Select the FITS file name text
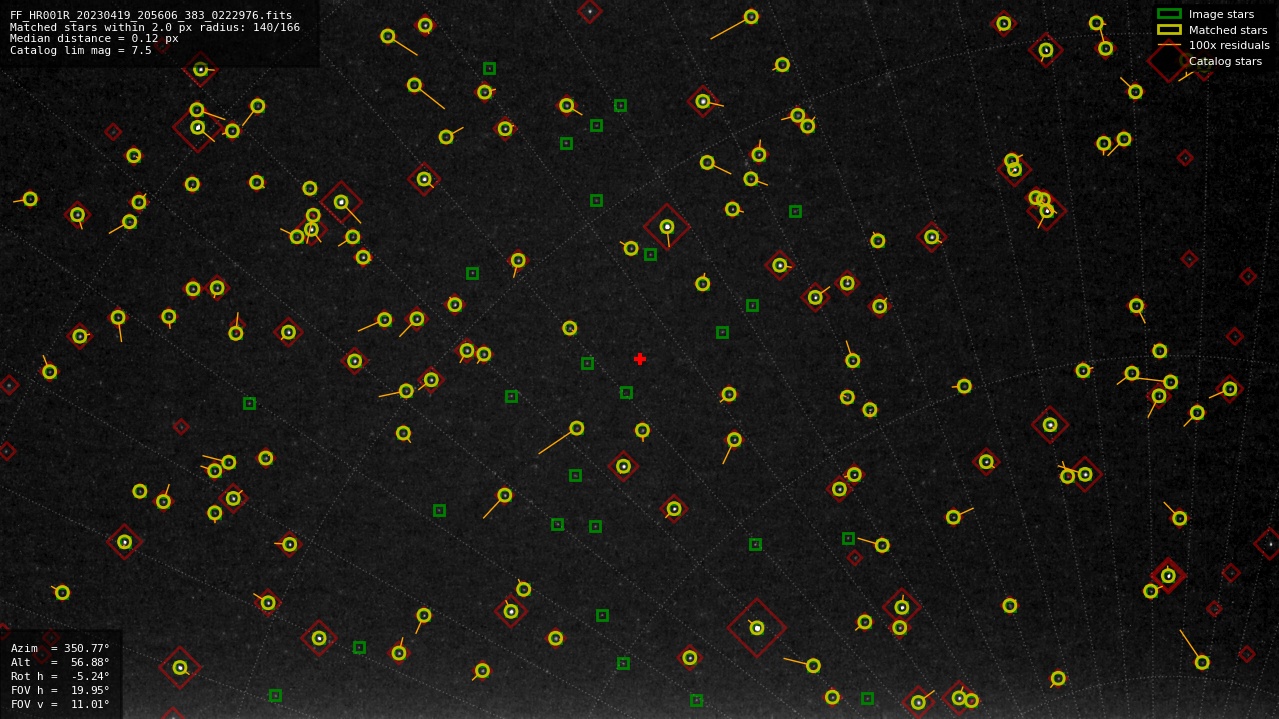Screen dimensions: 1279x719 tap(151, 16)
